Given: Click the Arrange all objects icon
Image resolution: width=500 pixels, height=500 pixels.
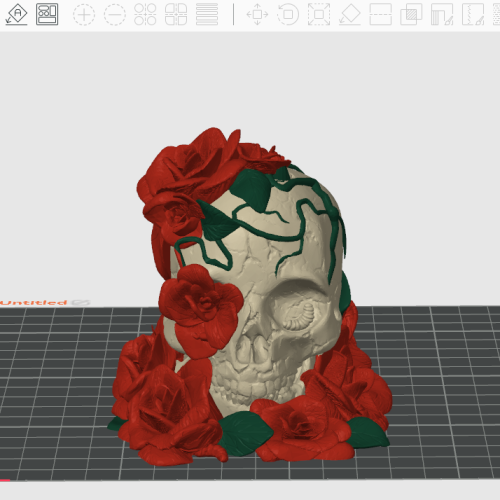Looking at the screenshot, I should click(47, 14).
